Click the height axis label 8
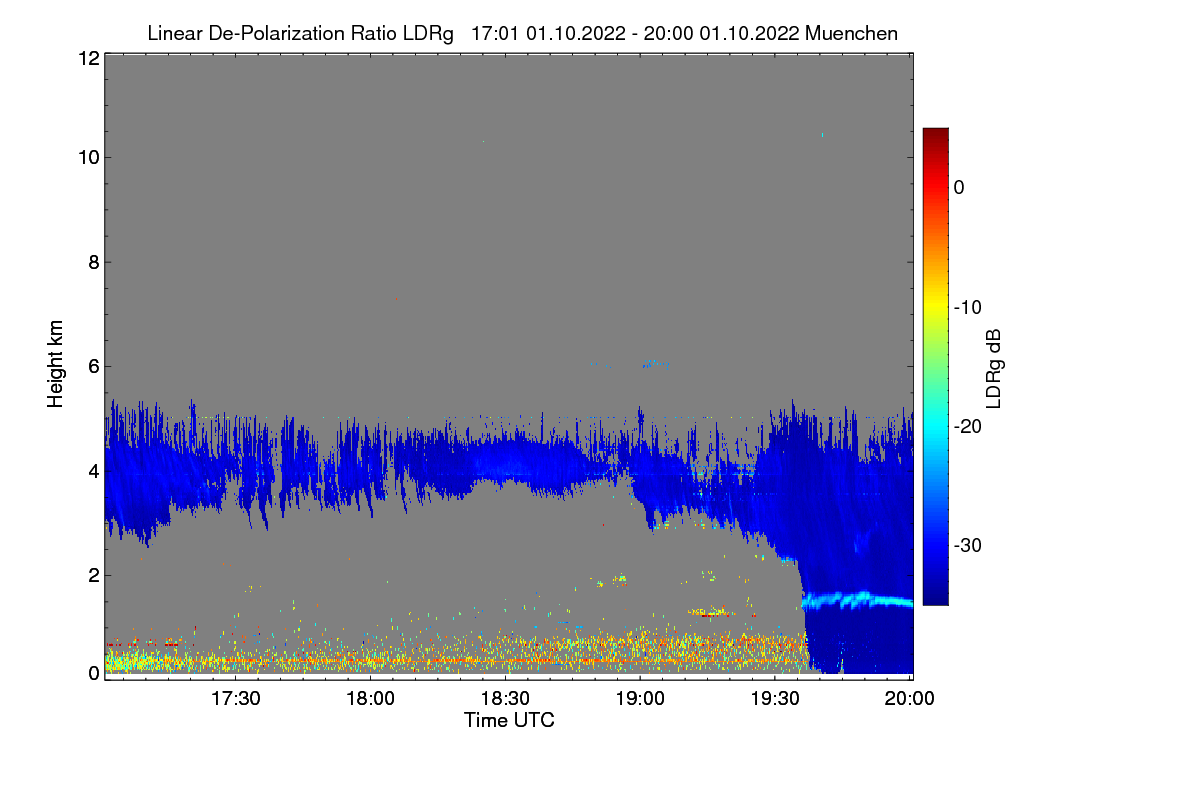 (x=92, y=262)
